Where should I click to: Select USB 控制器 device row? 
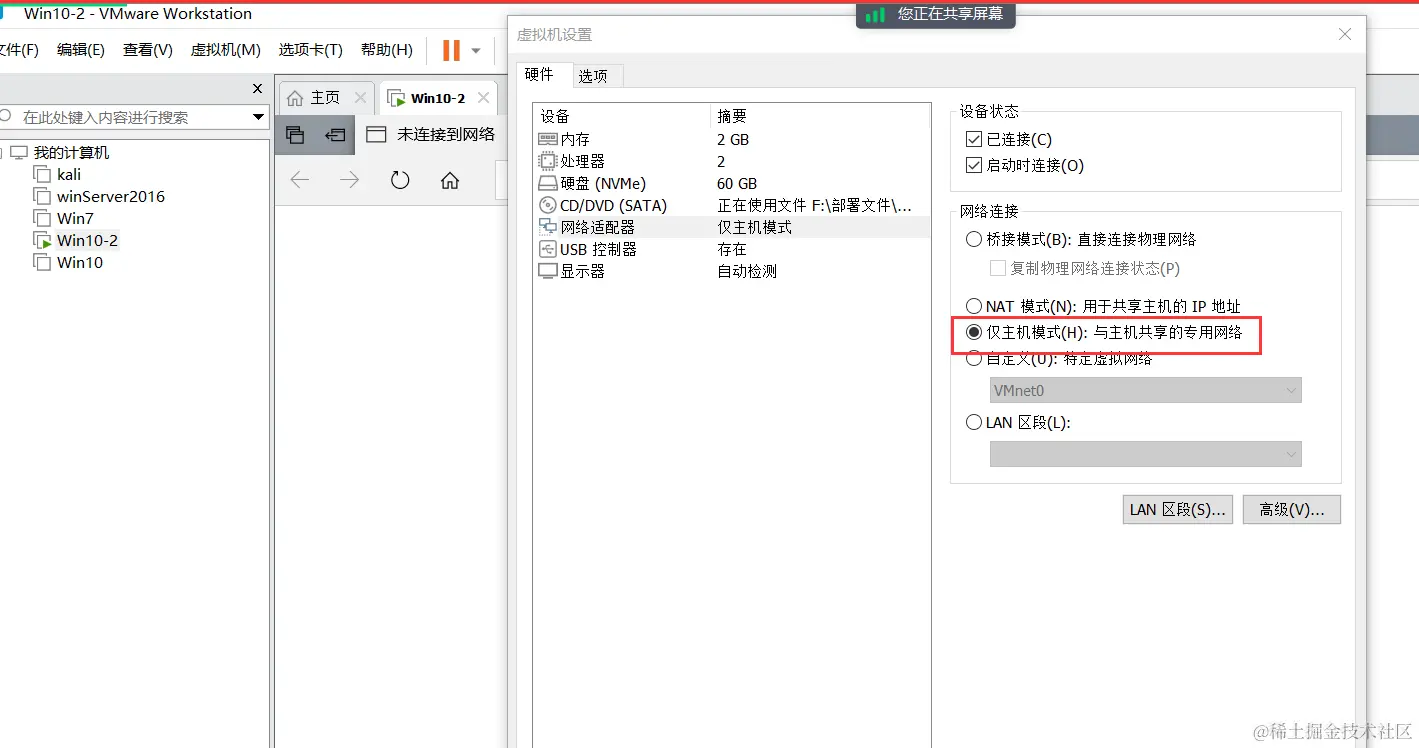click(x=731, y=250)
